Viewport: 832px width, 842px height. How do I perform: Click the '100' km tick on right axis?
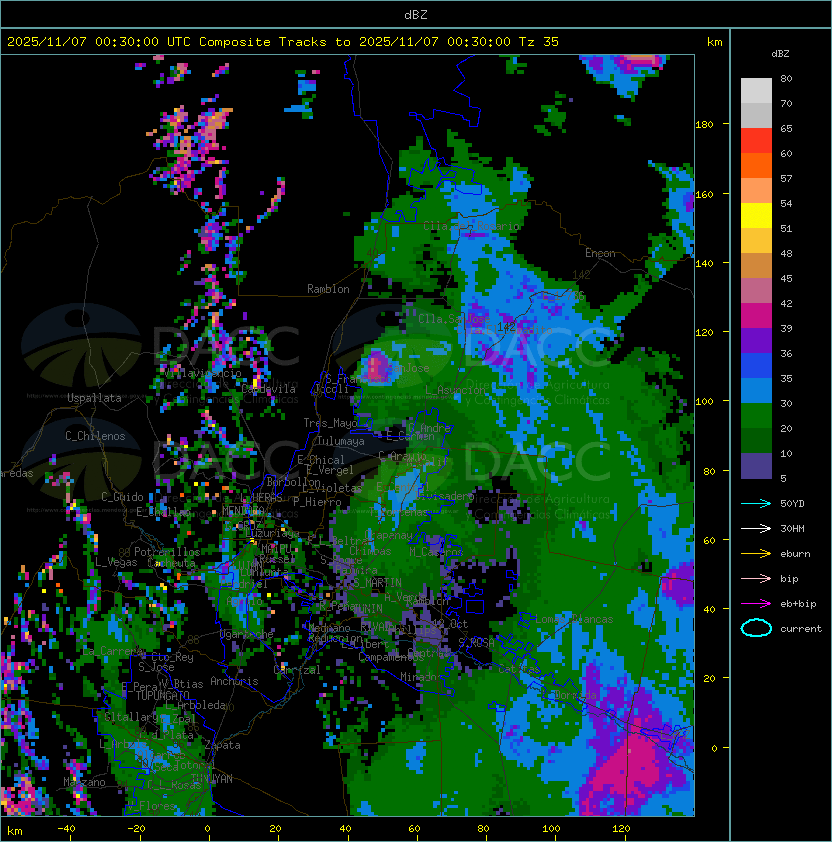coord(704,402)
